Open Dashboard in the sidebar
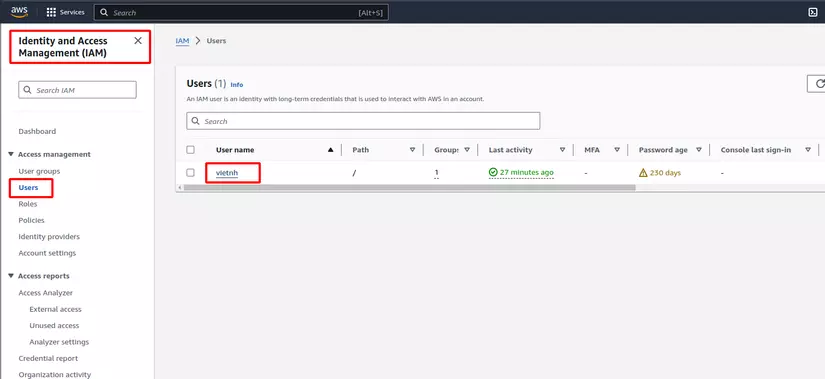 point(37,131)
